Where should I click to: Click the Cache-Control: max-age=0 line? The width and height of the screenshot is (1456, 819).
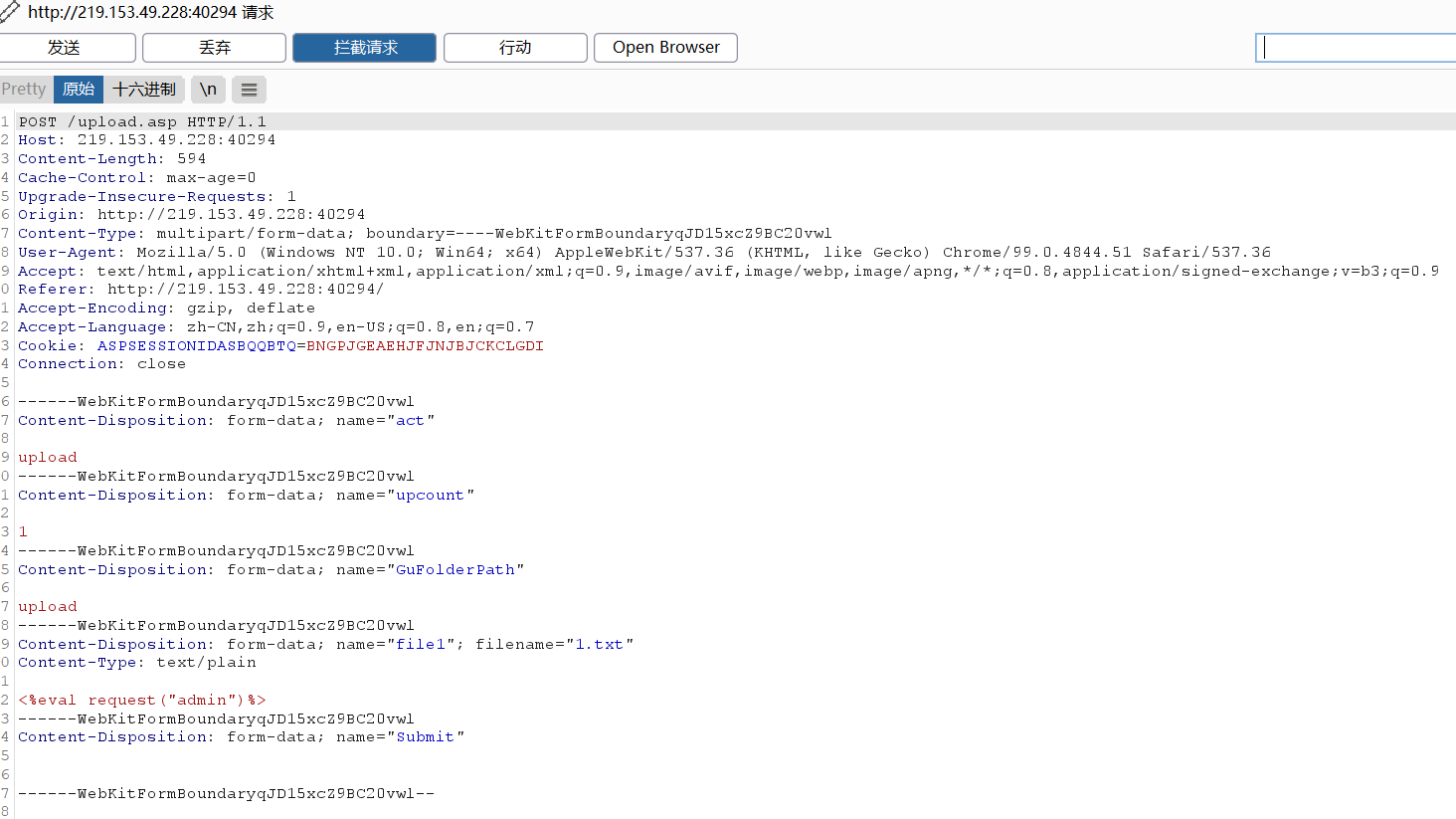pyautogui.click(x=136, y=178)
